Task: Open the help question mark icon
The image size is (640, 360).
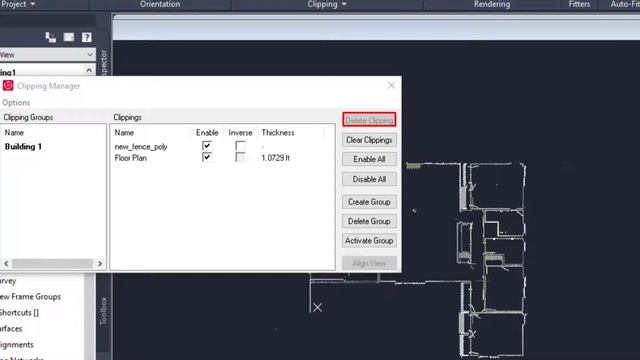Action: point(87,38)
